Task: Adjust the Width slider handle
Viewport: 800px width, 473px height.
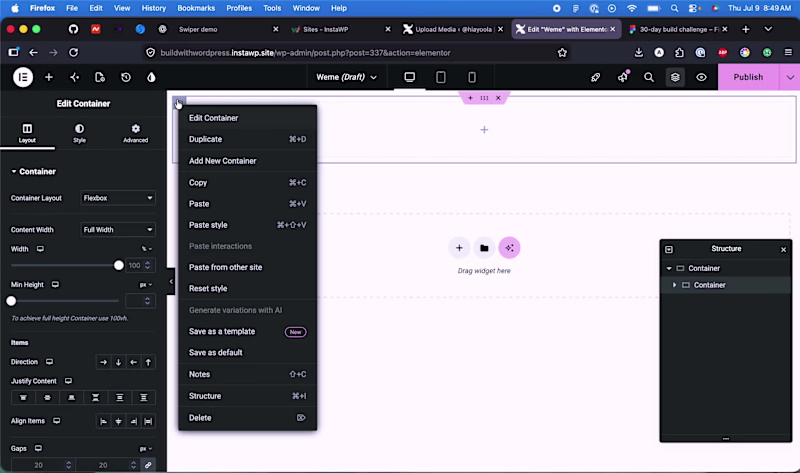Action: point(118,265)
